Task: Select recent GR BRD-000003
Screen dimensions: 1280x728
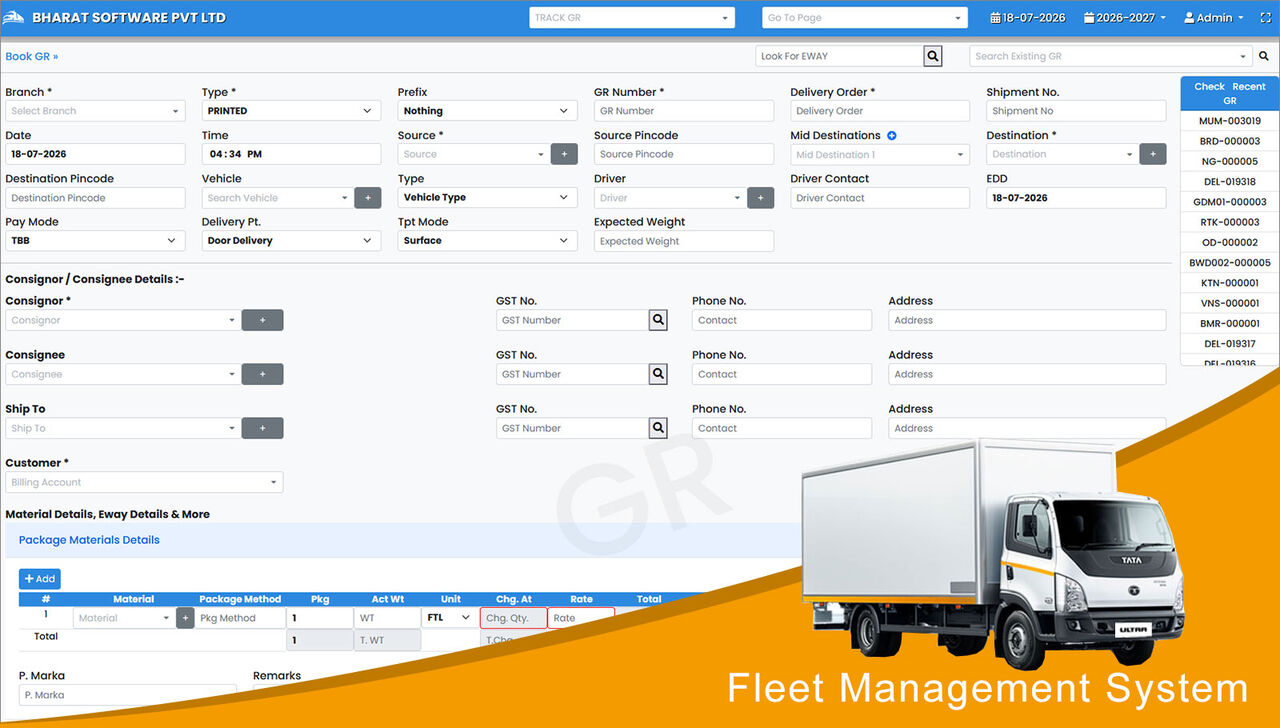Action: coord(1230,141)
